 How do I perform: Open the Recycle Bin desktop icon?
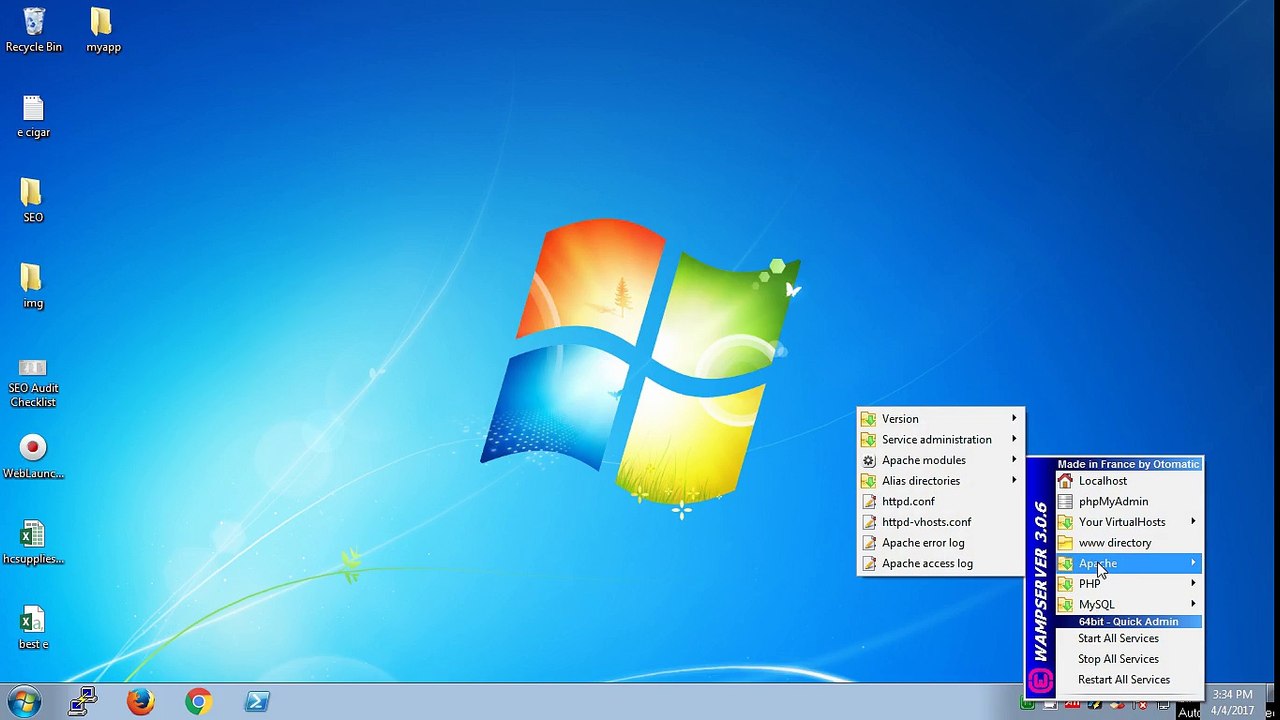tap(34, 30)
